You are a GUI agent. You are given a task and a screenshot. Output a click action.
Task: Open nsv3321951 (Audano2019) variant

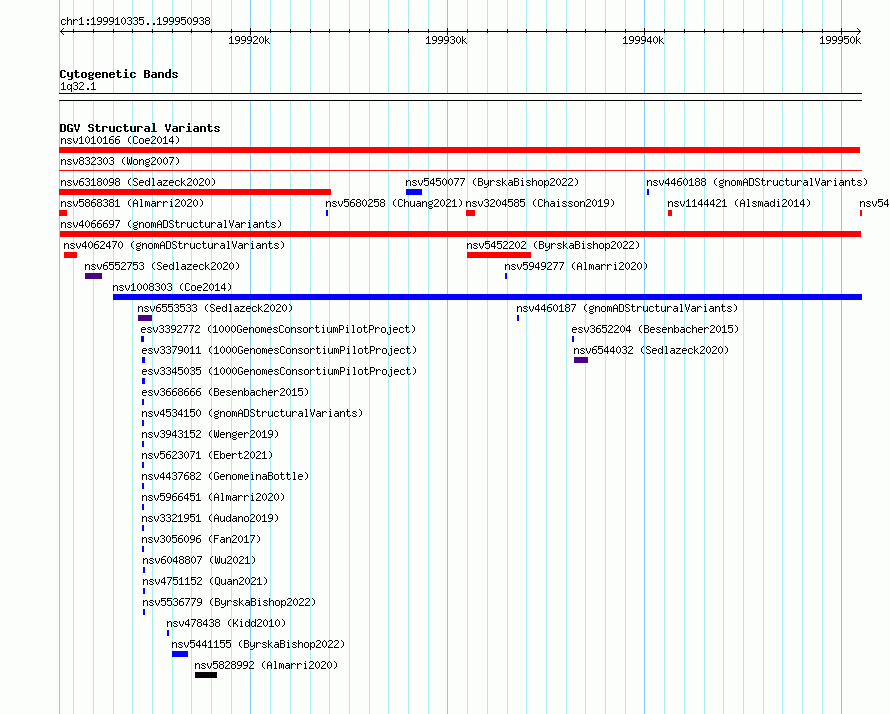(x=210, y=518)
